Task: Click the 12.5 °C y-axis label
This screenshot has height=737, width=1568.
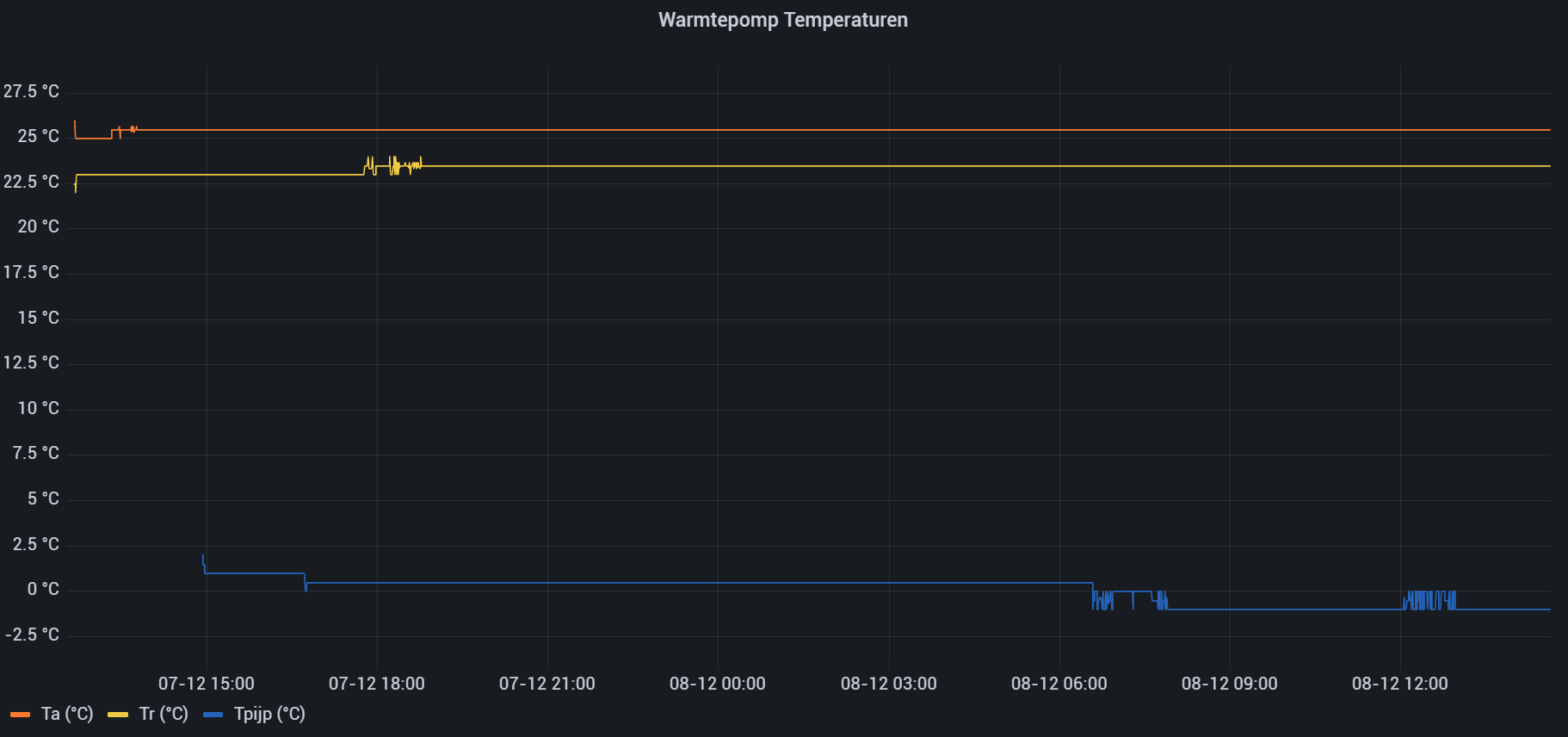Action: (x=32, y=362)
